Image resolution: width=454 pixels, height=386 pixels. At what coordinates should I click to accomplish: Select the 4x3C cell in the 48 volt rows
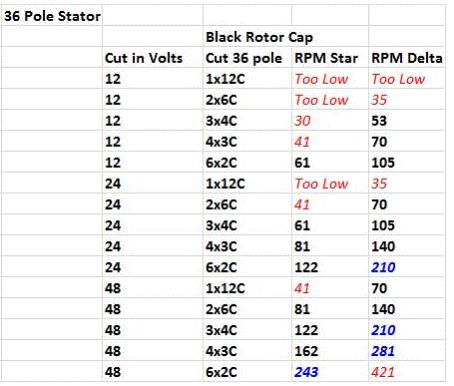coord(247,350)
